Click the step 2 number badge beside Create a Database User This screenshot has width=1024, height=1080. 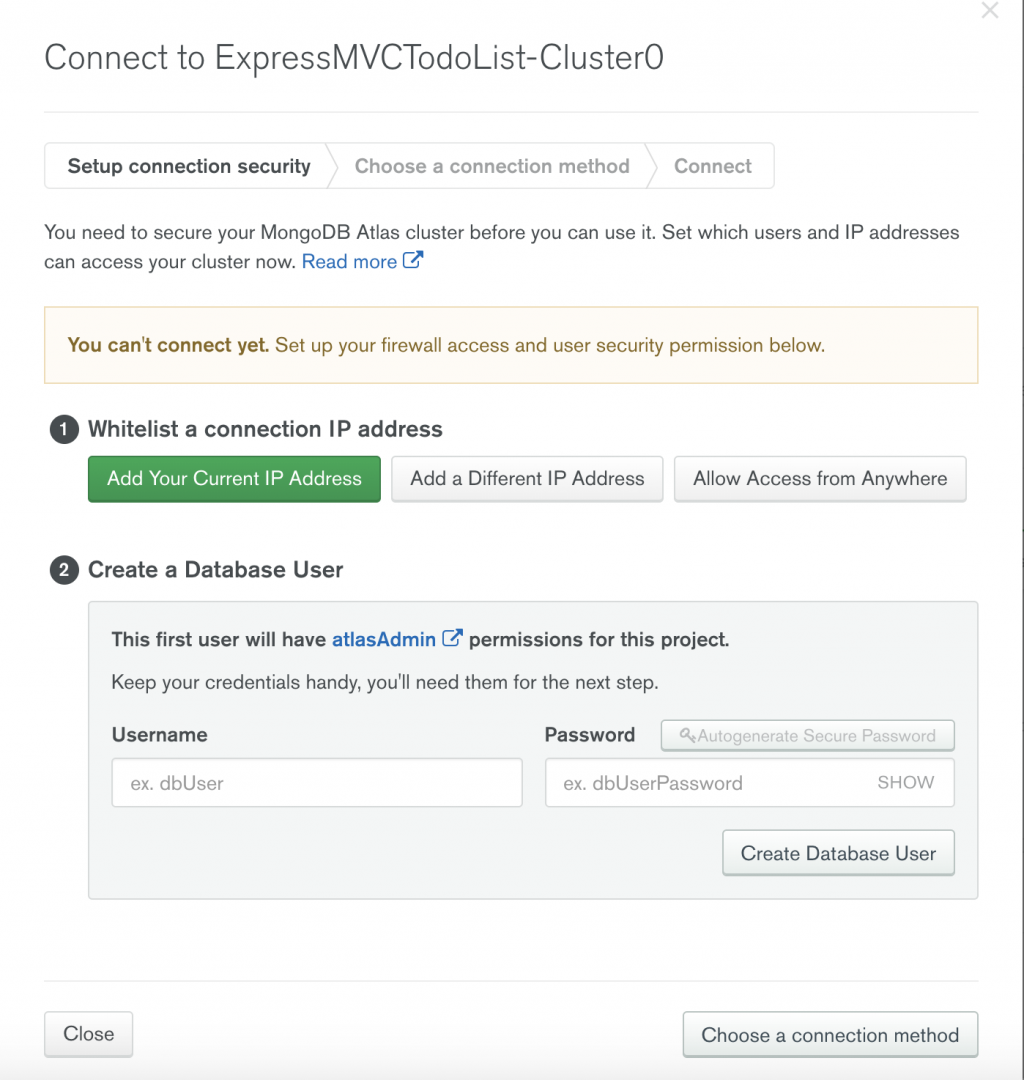64,570
